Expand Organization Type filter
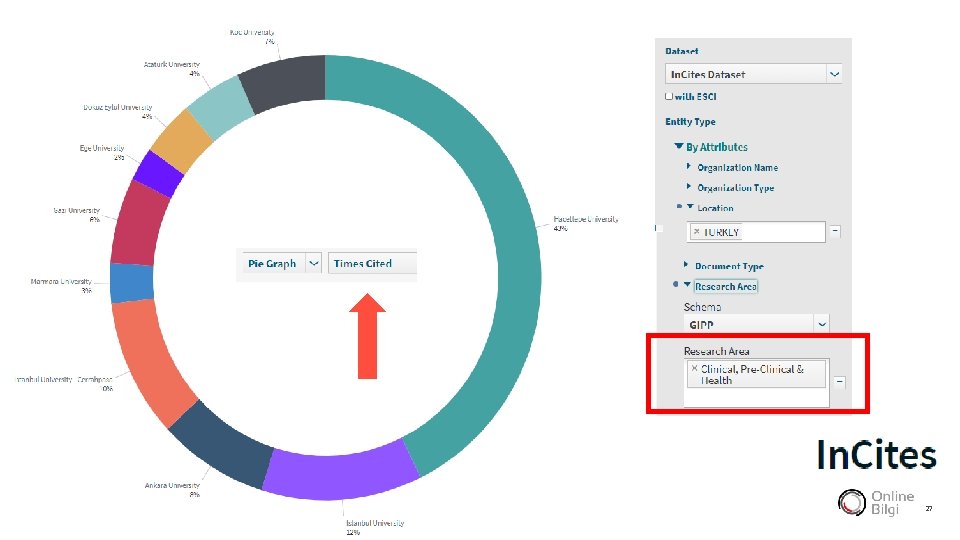The width and height of the screenshot is (960, 540). [x=689, y=187]
